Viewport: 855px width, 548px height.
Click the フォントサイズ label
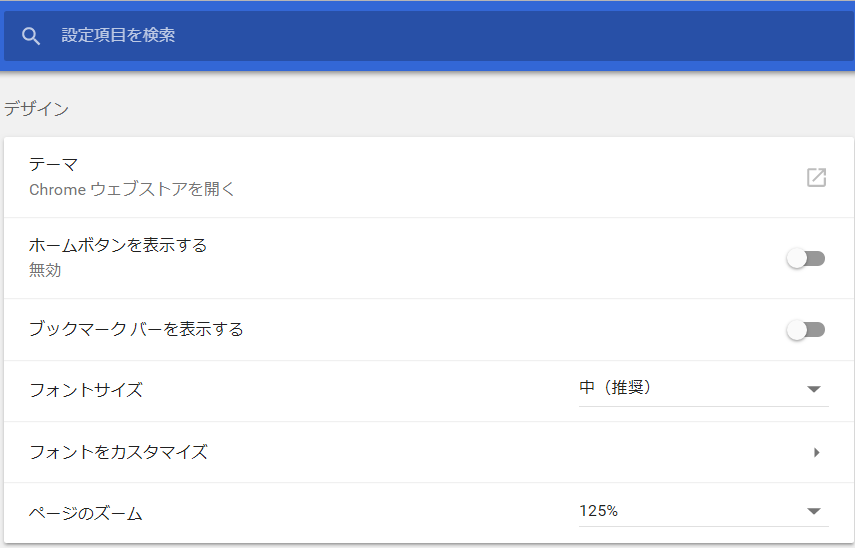[x=86, y=390]
